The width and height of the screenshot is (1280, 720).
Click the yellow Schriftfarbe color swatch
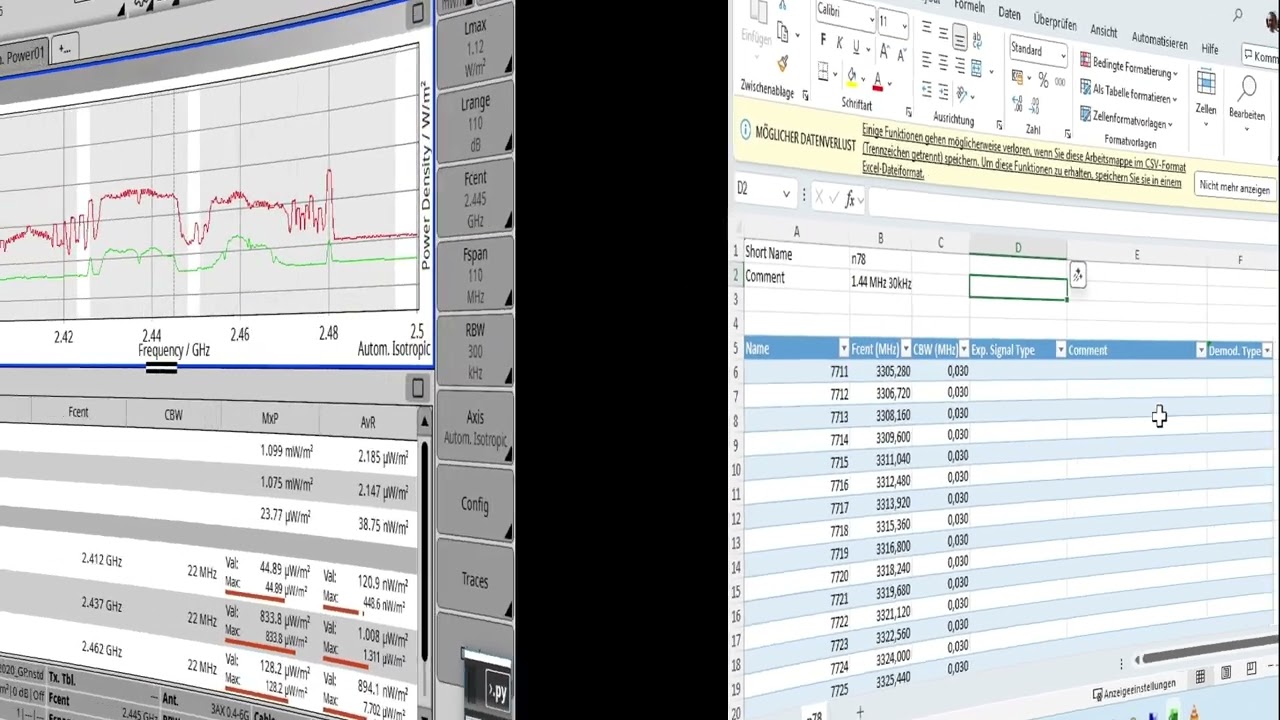pyautogui.click(x=853, y=85)
